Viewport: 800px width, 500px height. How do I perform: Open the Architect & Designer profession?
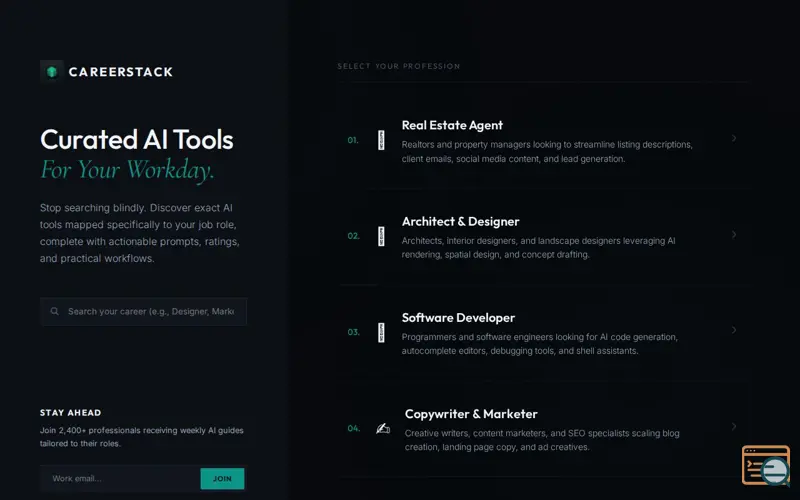point(460,221)
